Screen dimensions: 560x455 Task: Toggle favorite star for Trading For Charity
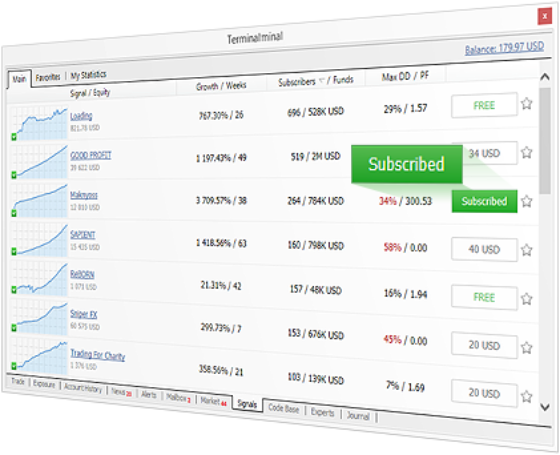(x=526, y=396)
